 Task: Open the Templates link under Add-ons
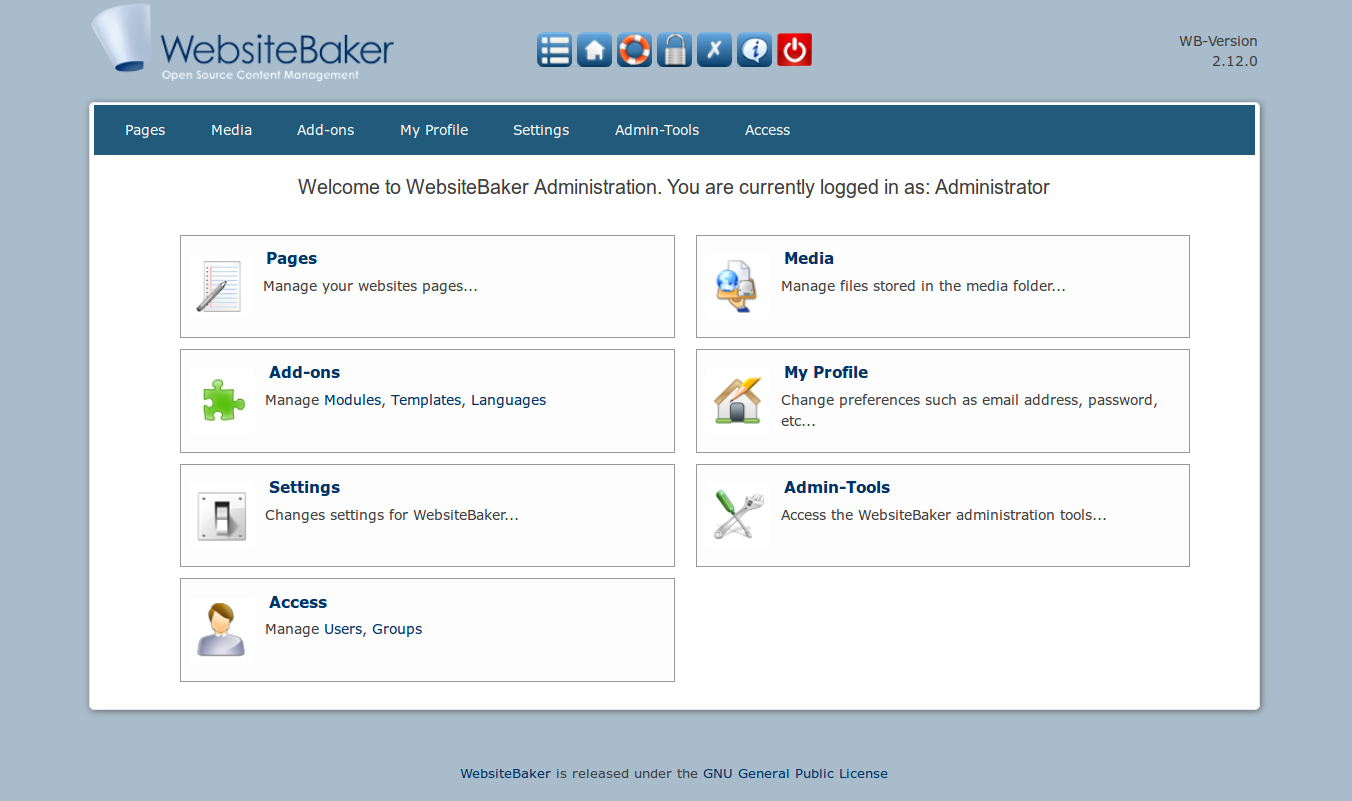point(426,400)
